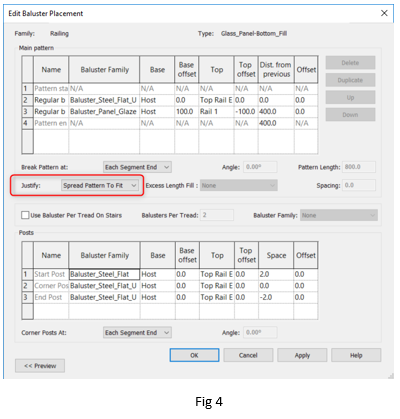The image size is (400, 419).
Task: Click the Spacing field
Action: point(359,185)
